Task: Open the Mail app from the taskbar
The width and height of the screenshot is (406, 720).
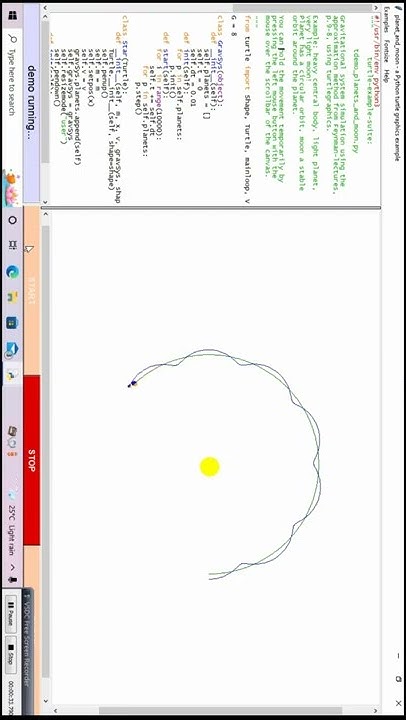Action: click(x=12, y=349)
